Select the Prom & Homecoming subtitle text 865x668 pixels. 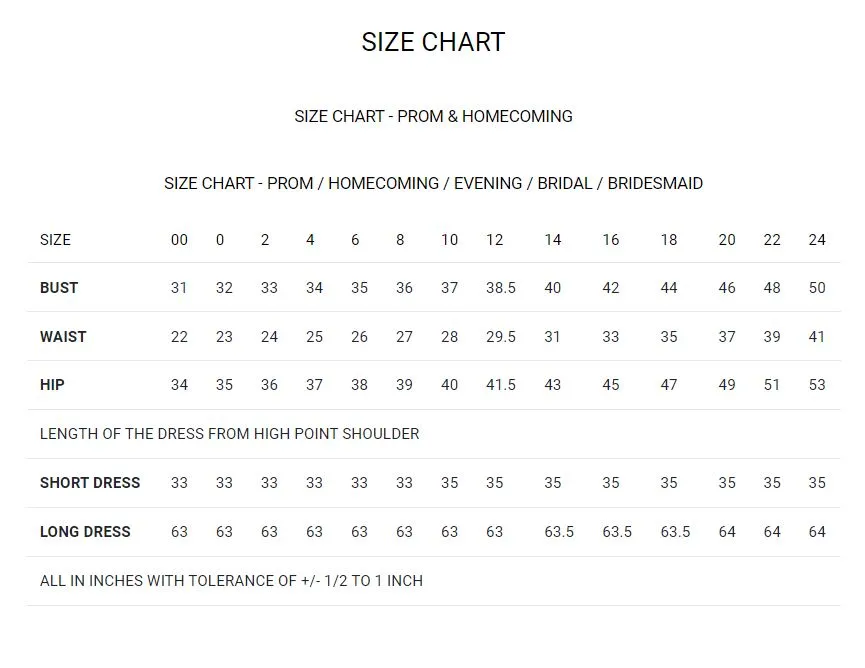click(x=433, y=116)
